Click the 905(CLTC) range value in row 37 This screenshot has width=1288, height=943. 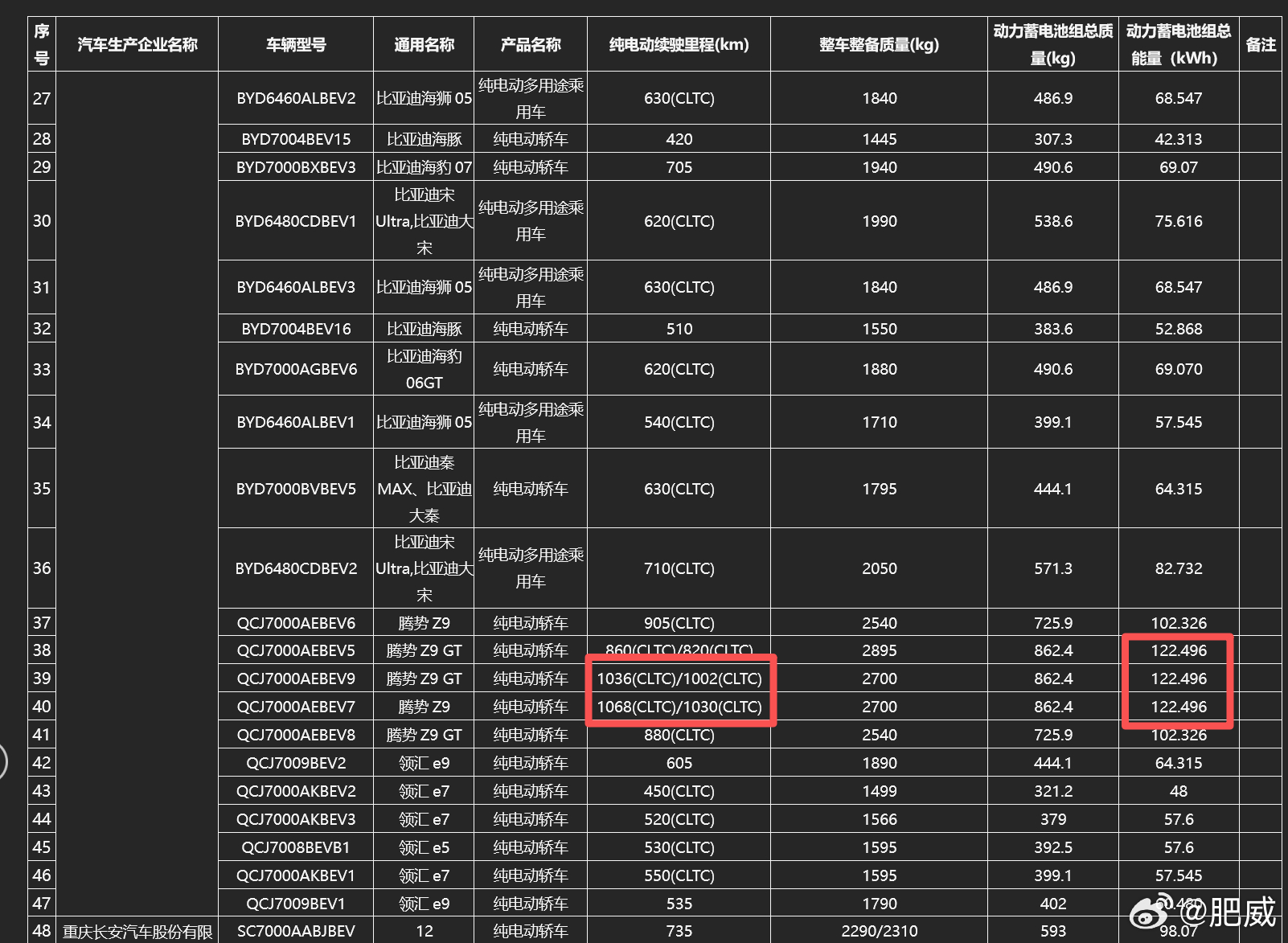[x=679, y=621]
